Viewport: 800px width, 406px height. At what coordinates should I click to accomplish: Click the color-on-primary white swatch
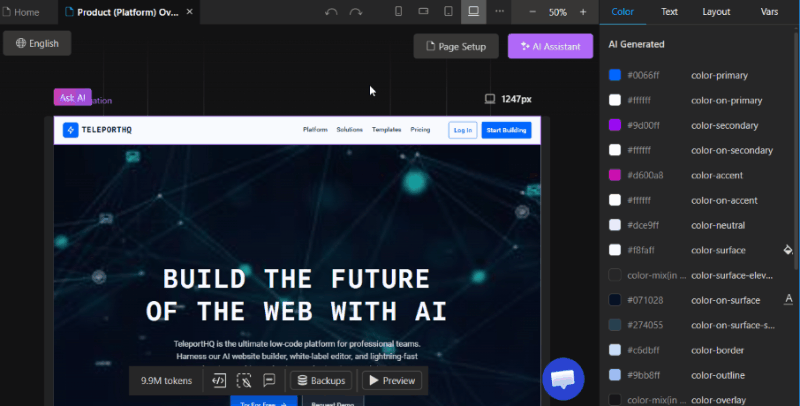tap(615, 100)
